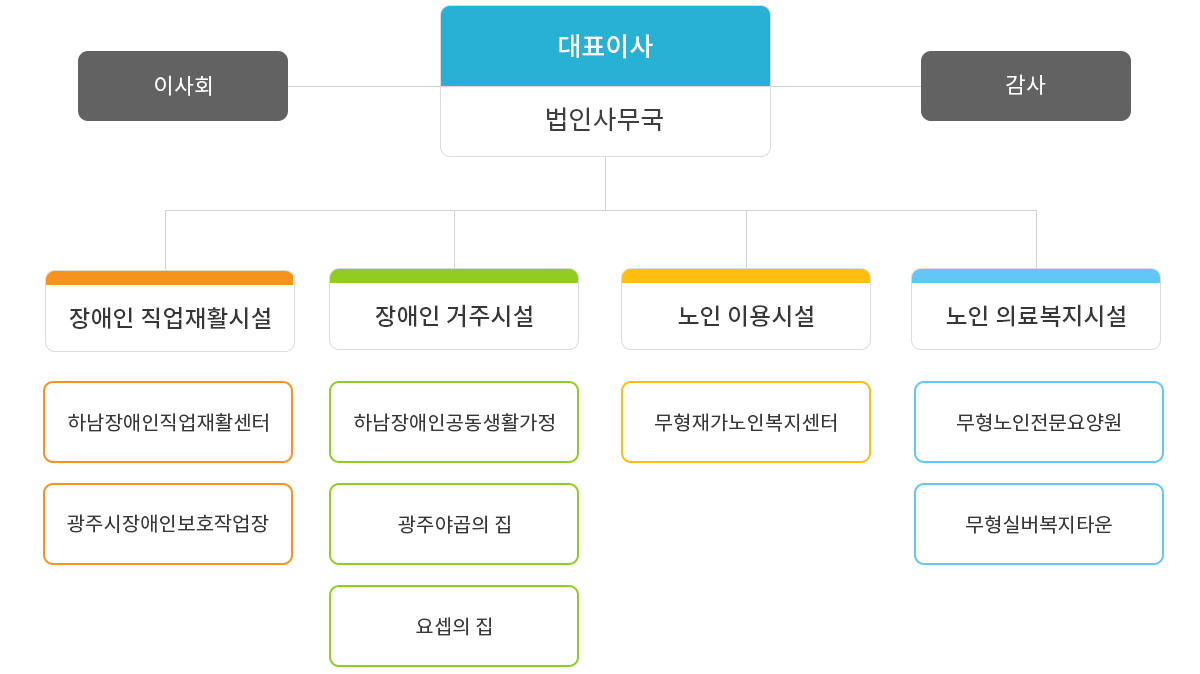Open 무형노인전문요양원
This screenshot has height=674, width=1200.
coord(1039,422)
